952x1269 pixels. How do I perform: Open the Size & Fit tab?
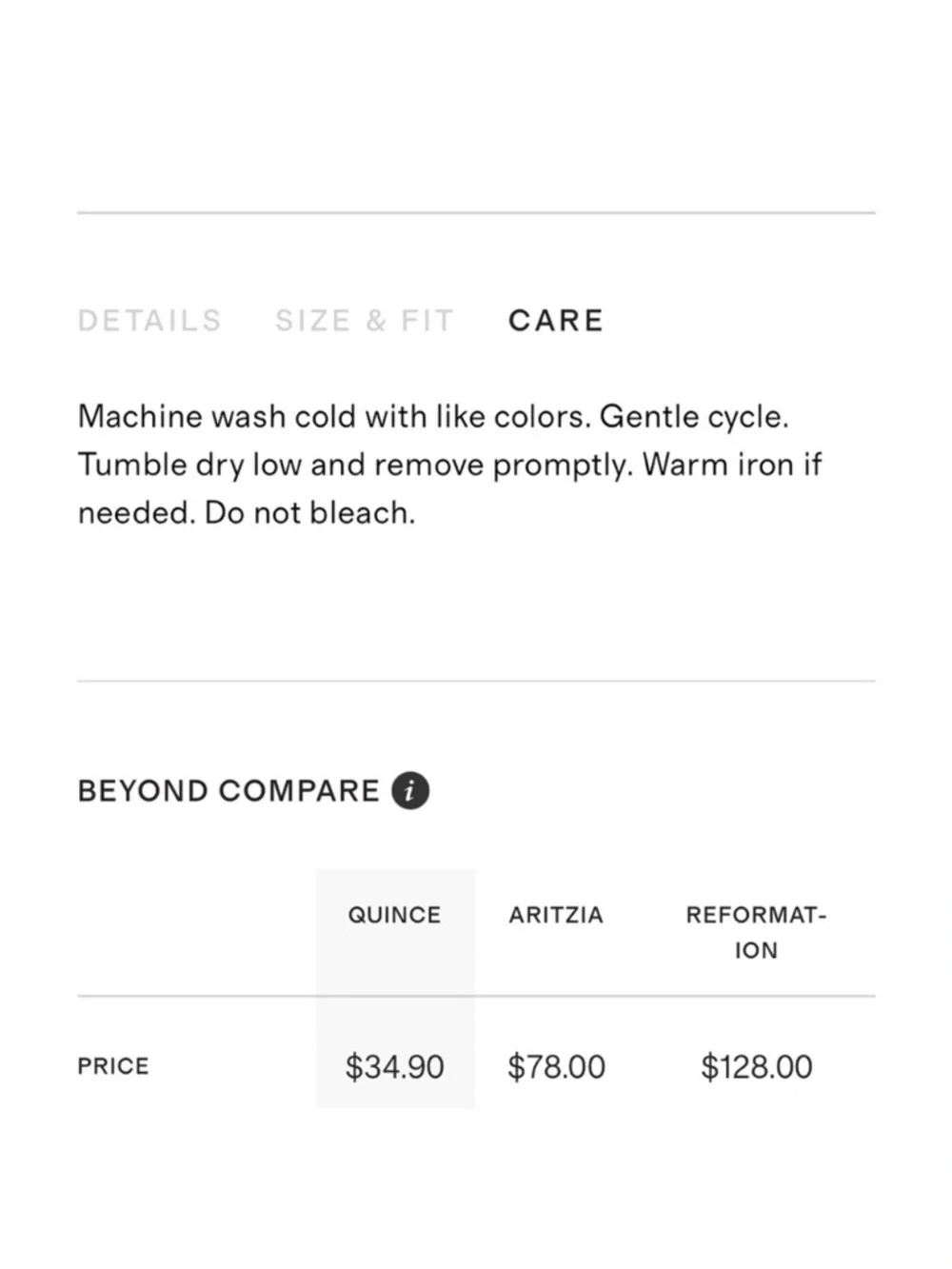point(364,321)
